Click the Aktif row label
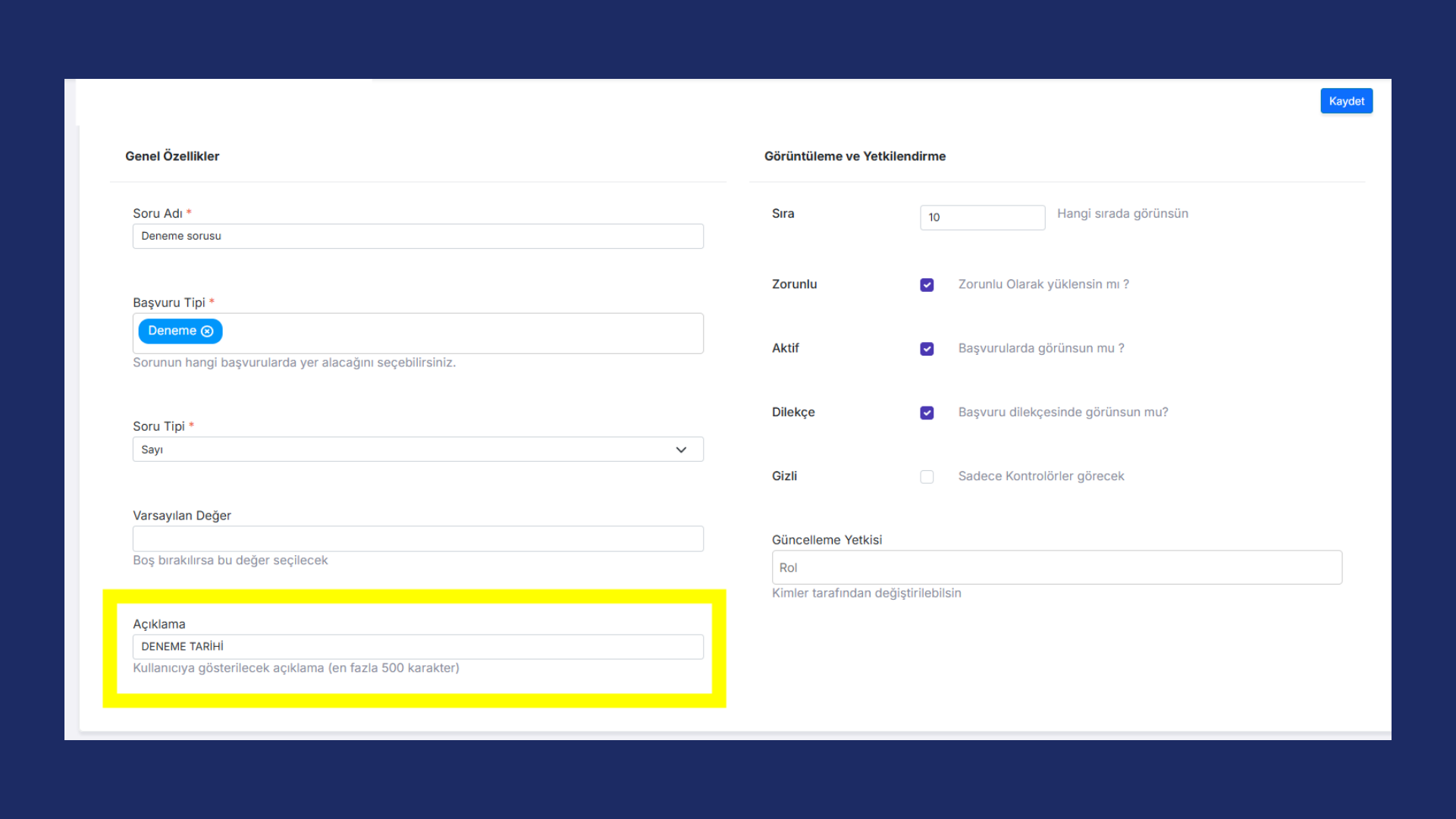 (786, 348)
